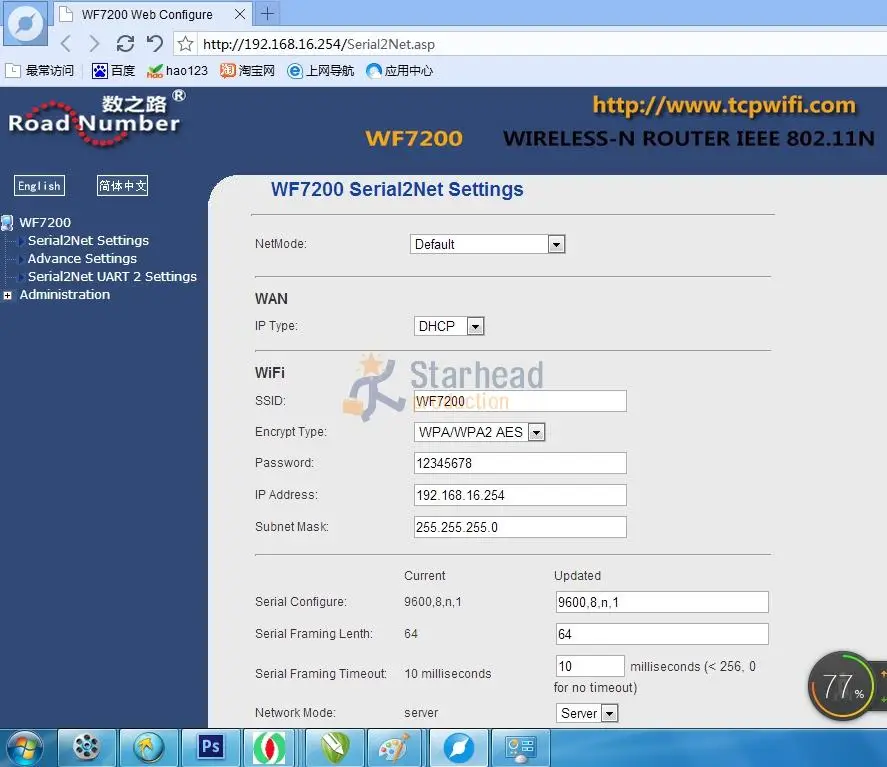Expand the Administration tree node
The image size is (887, 767).
click(x=7, y=295)
